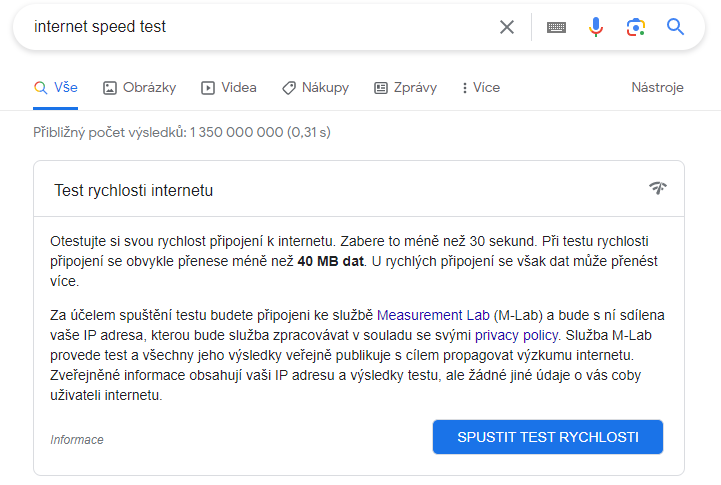Open the Nástroje search tools
Image resolution: width=721 pixels, height=485 pixels.
coord(657,88)
